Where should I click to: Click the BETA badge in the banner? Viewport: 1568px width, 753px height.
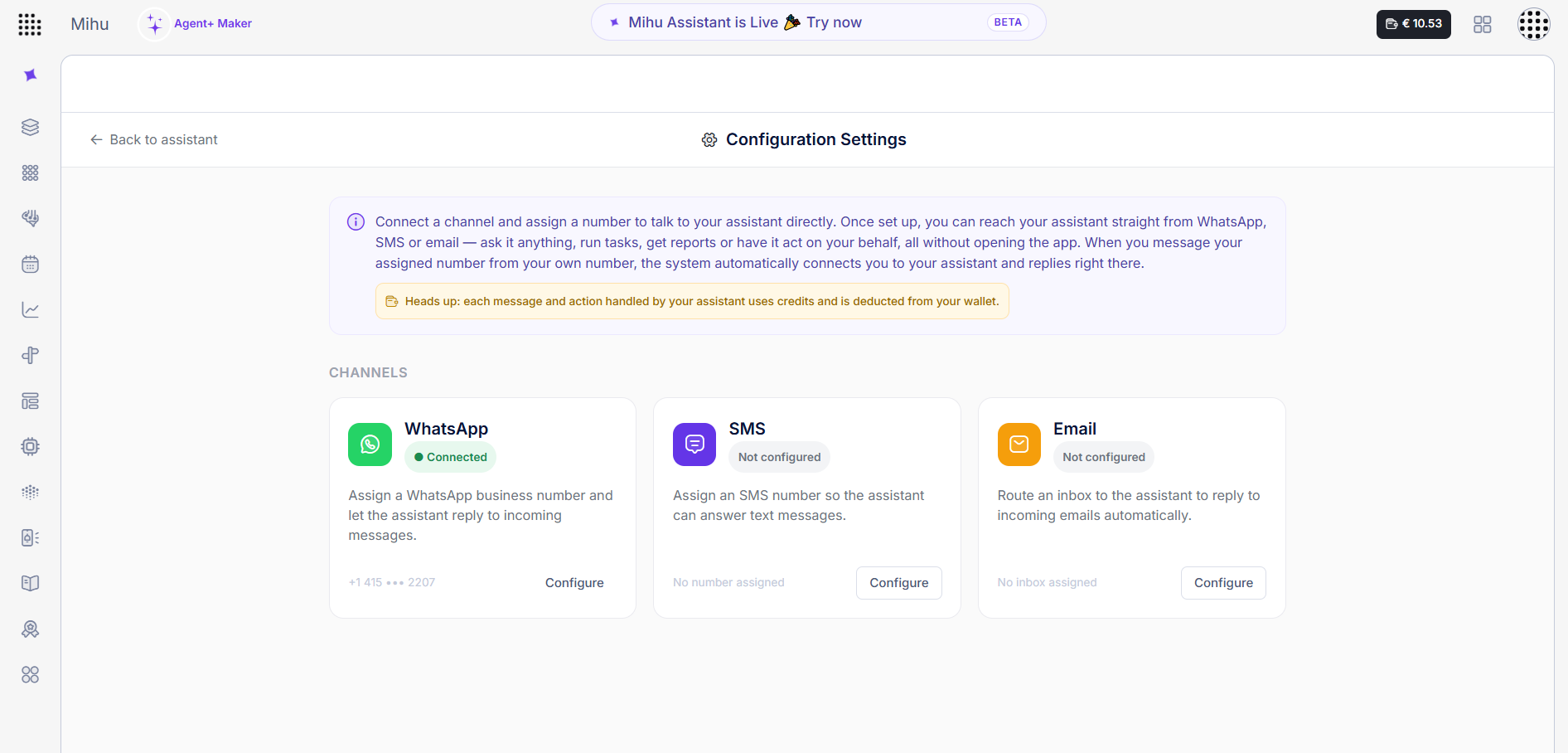tap(1008, 22)
